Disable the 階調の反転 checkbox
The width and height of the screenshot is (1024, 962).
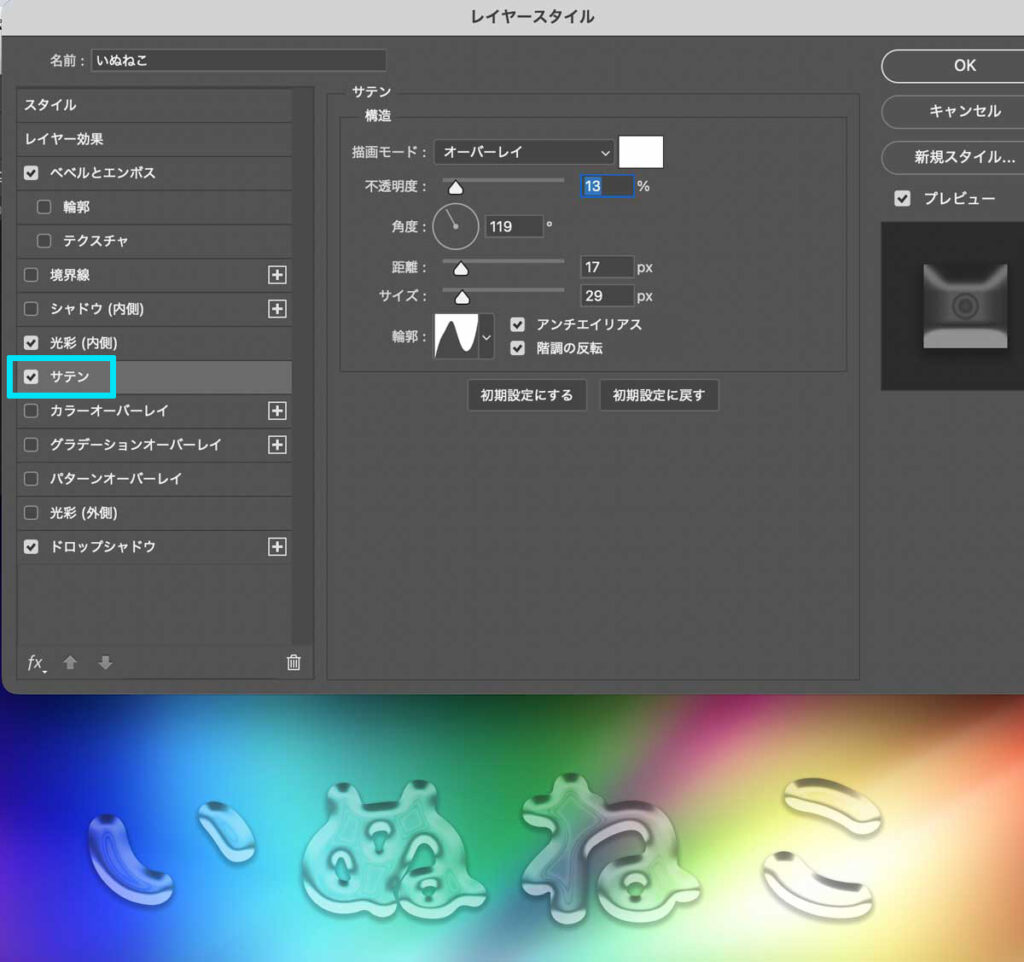517,348
